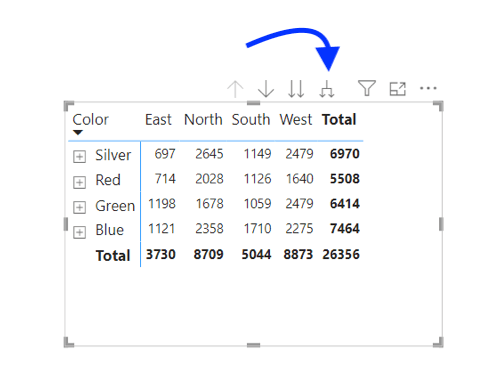Viewport: 502px width, 373px height.
Task: Click Blue West value 2275
Action: click(299, 229)
